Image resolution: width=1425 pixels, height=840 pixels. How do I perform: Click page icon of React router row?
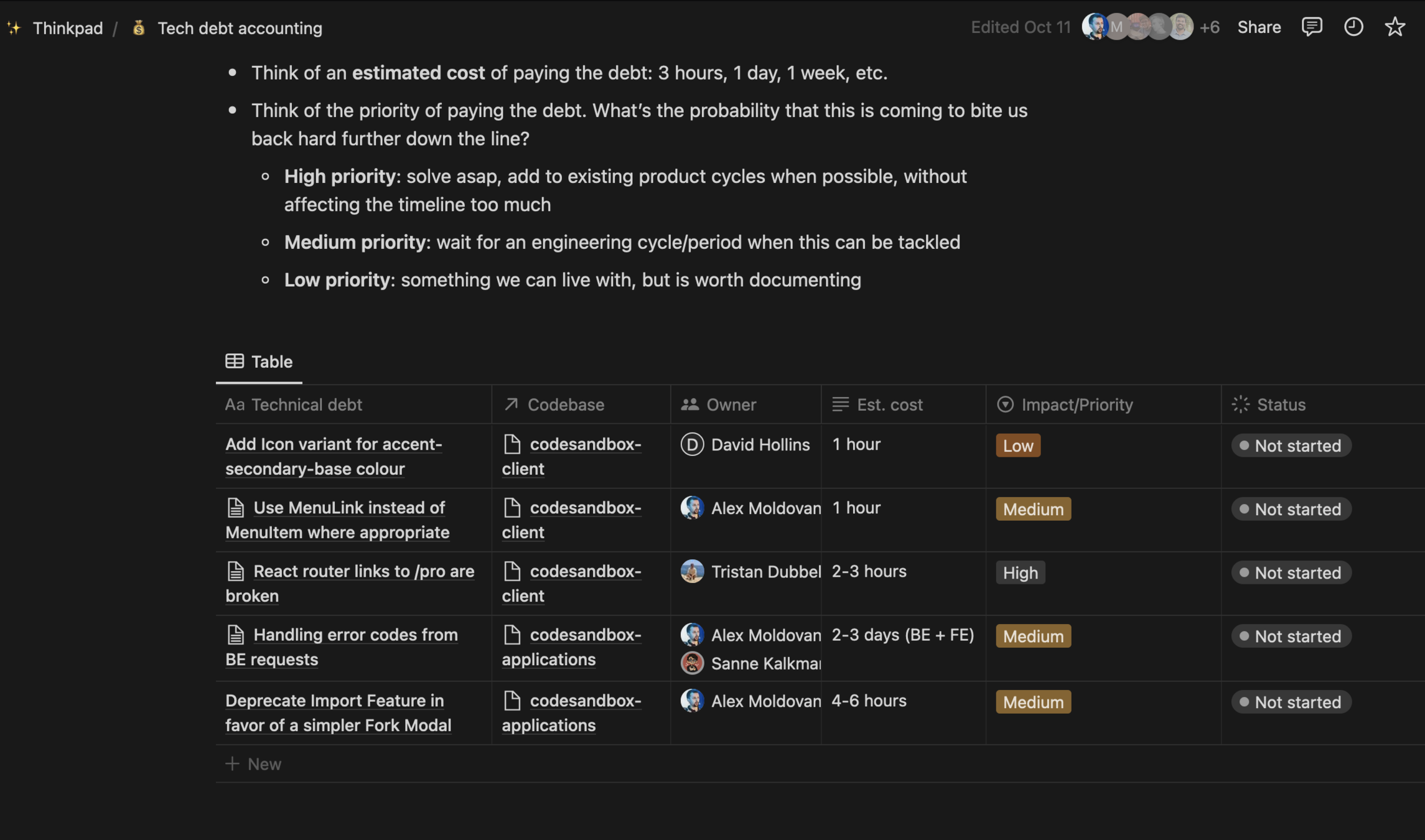[x=235, y=571]
